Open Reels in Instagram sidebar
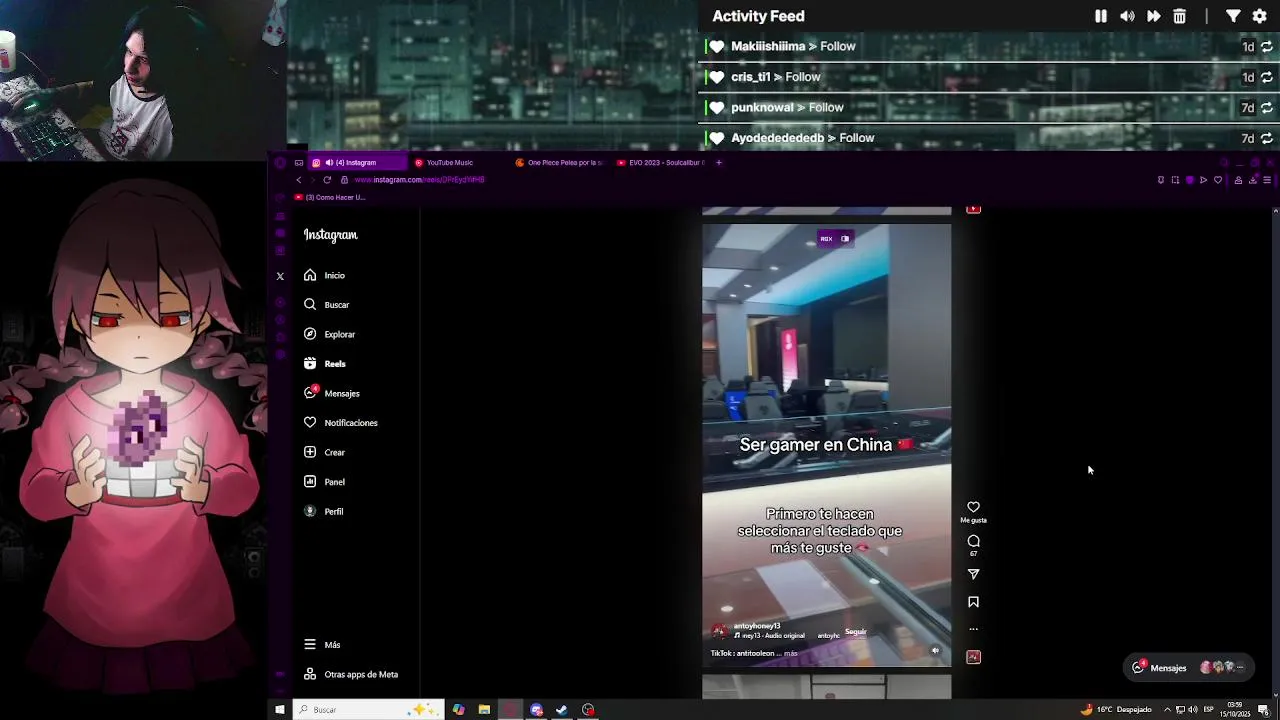This screenshot has width=1280, height=720. tap(325, 364)
